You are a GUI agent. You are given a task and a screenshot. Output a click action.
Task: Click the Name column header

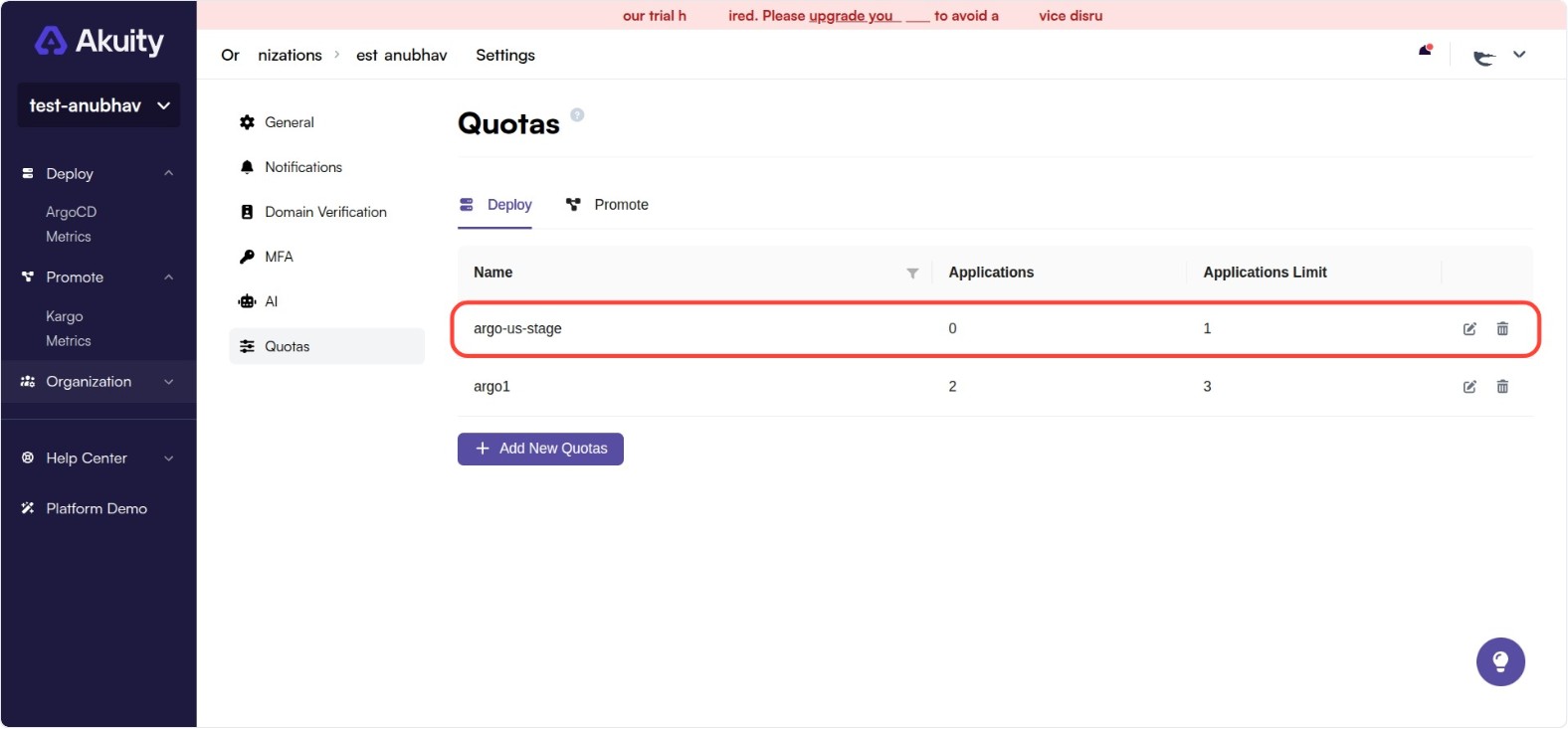(492, 273)
